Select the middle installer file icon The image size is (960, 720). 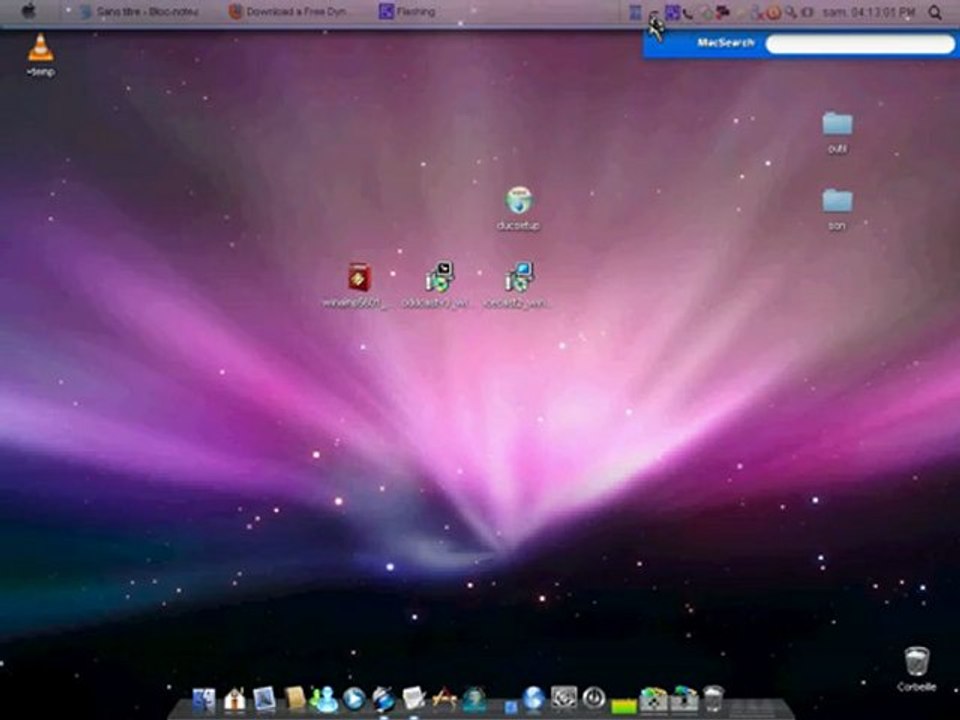[439, 277]
